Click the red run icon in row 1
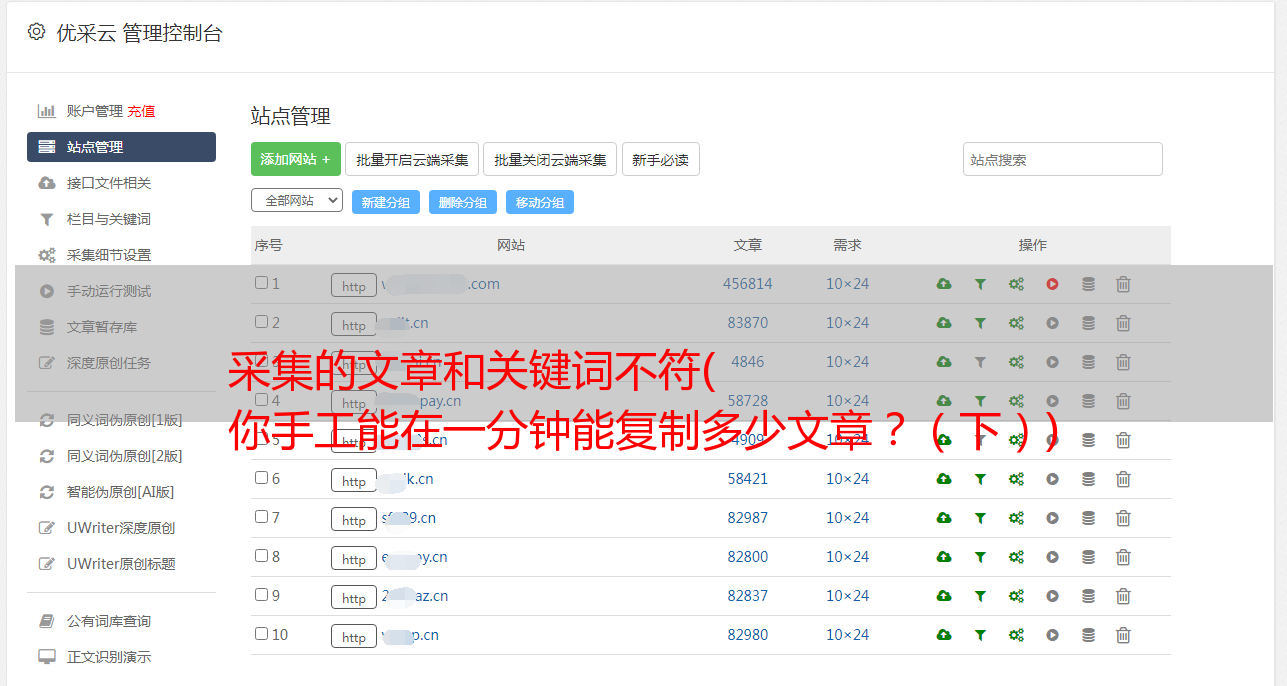The width and height of the screenshot is (1287, 686). (x=1052, y=284)
